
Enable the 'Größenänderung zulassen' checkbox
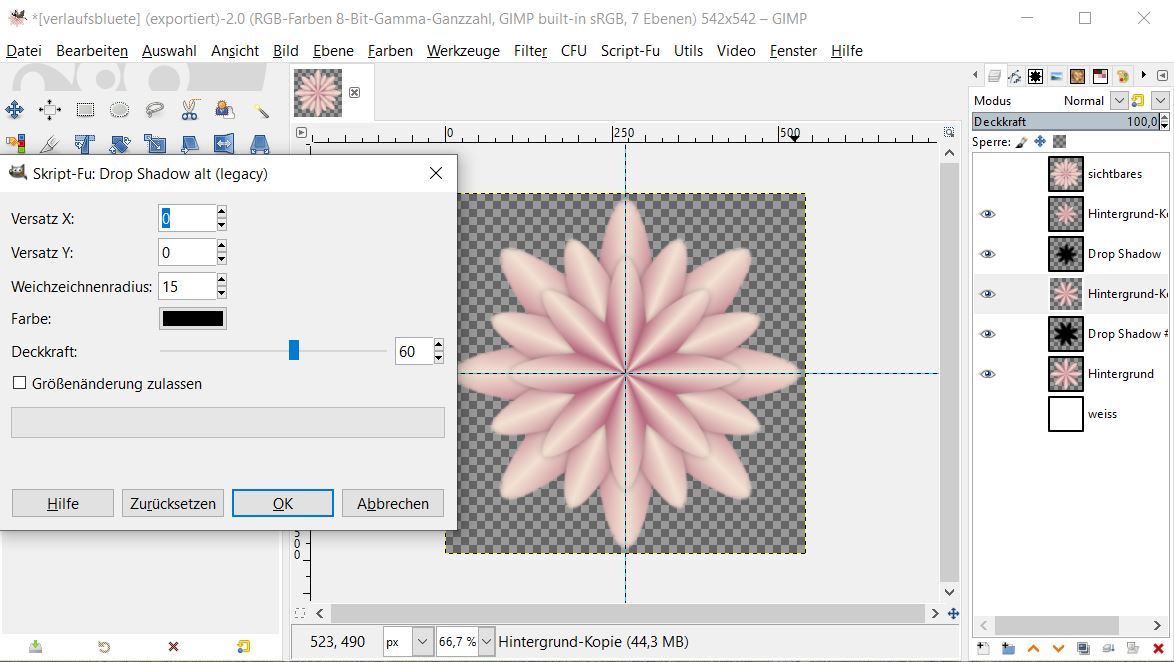pos(19,383)
